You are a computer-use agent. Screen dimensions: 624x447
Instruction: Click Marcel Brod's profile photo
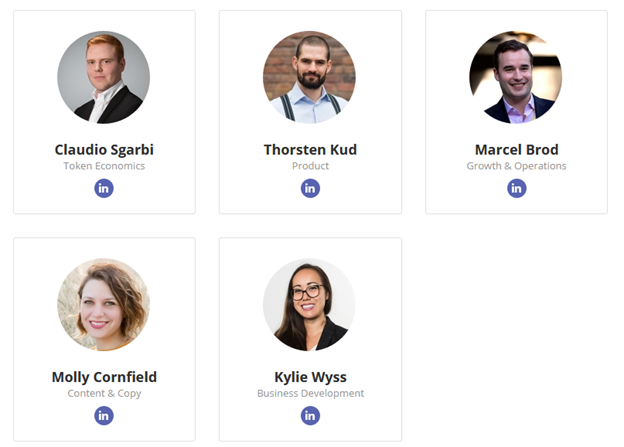pyautogui.click(x=516, y=77)
